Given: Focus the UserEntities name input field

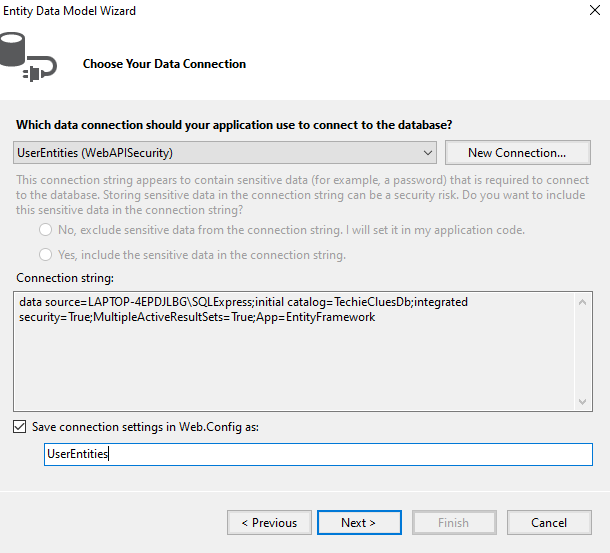Looking at the screenshot, I should [318, 454].
